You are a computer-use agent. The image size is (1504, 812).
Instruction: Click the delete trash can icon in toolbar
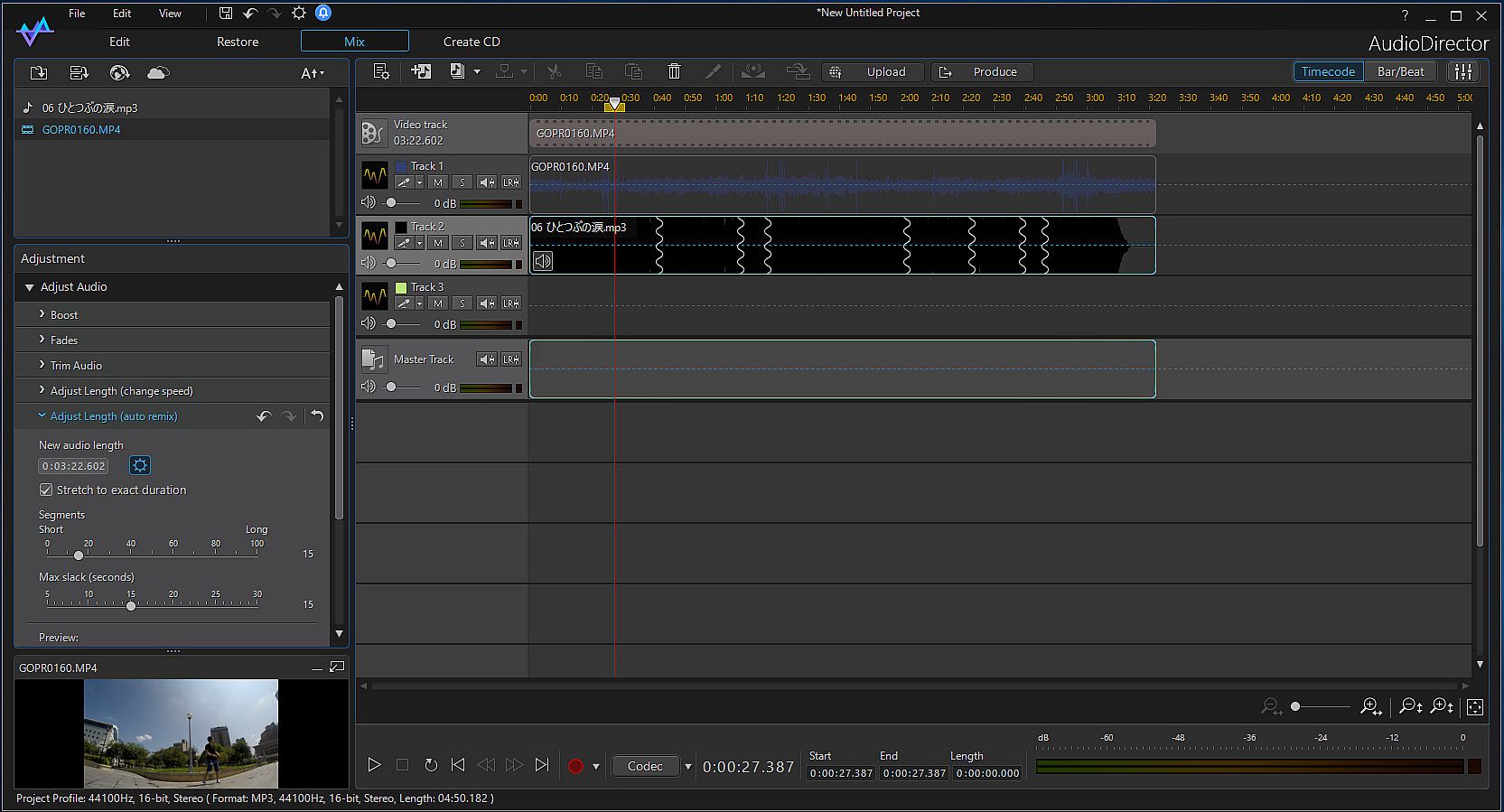tap(674, 71)
